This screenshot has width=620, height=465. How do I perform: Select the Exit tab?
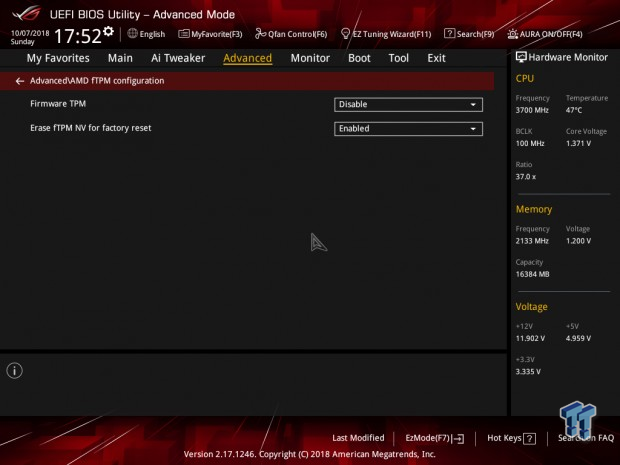tap(436, 58)
